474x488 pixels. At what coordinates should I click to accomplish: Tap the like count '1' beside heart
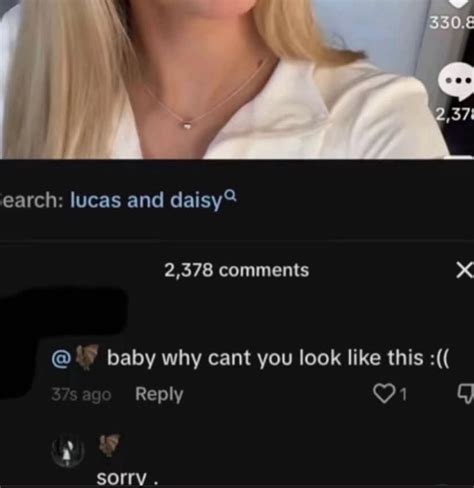404,395
